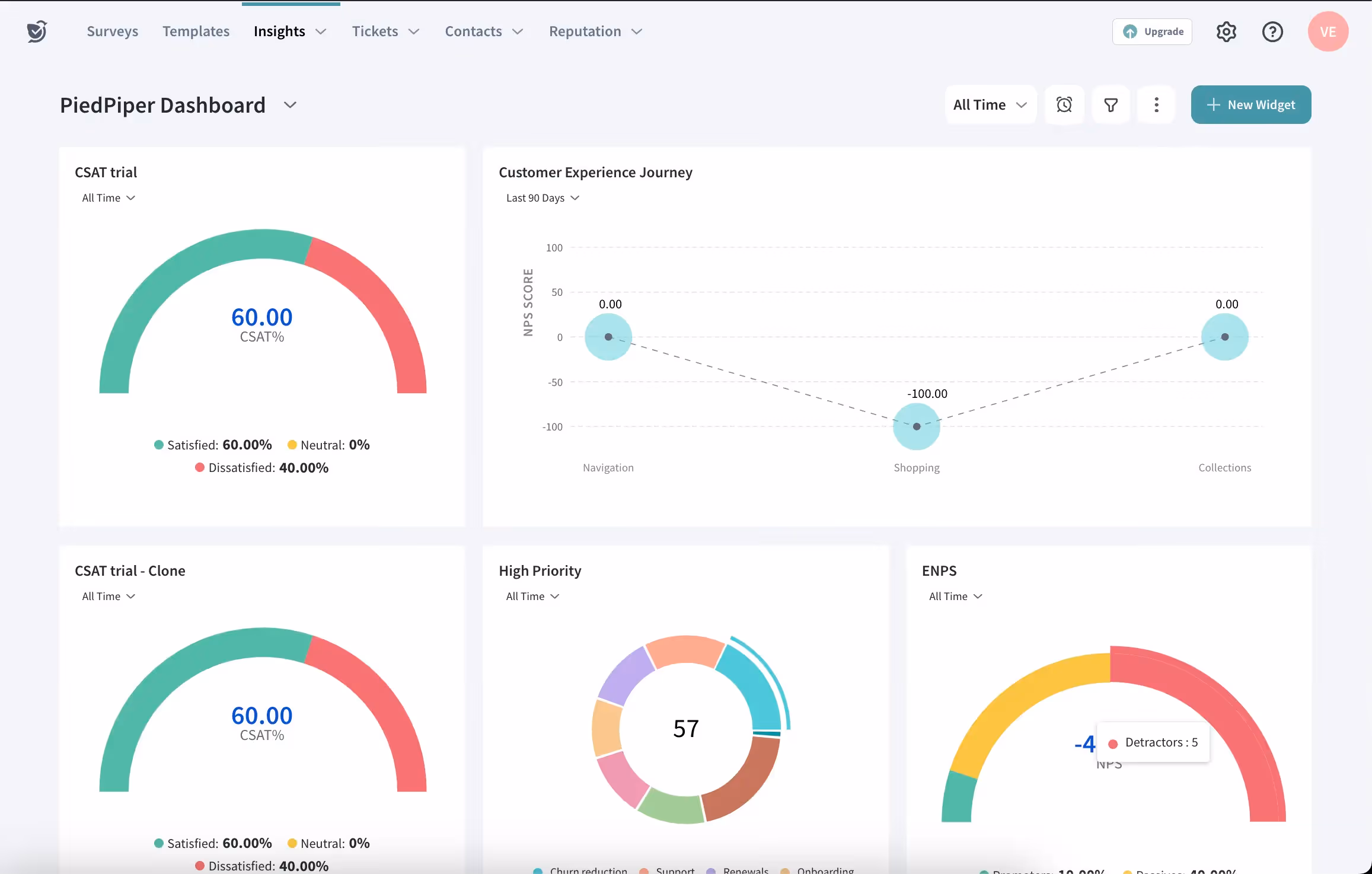Open the dashboard All Time range dropdown
The width and height of the screenshot is (1372, 874).
[990, 105]
